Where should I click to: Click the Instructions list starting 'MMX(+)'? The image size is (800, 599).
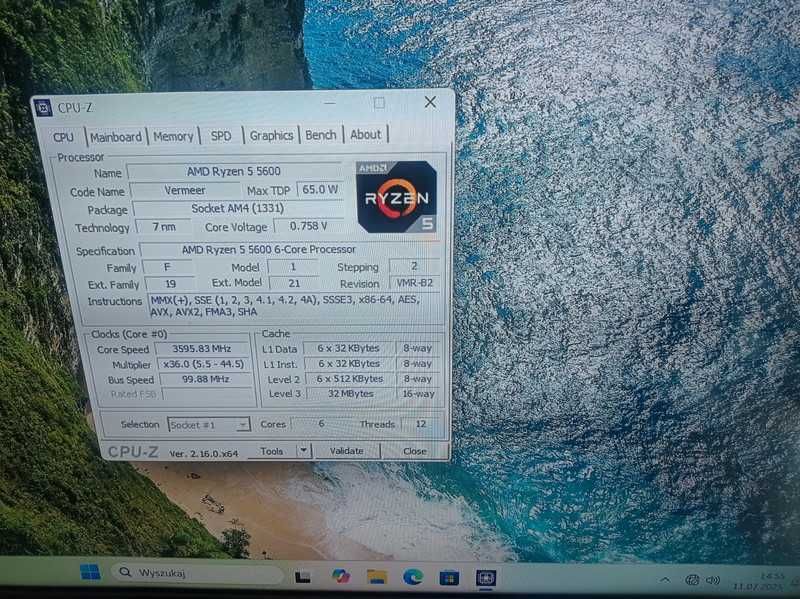click(x=294, y=306)
